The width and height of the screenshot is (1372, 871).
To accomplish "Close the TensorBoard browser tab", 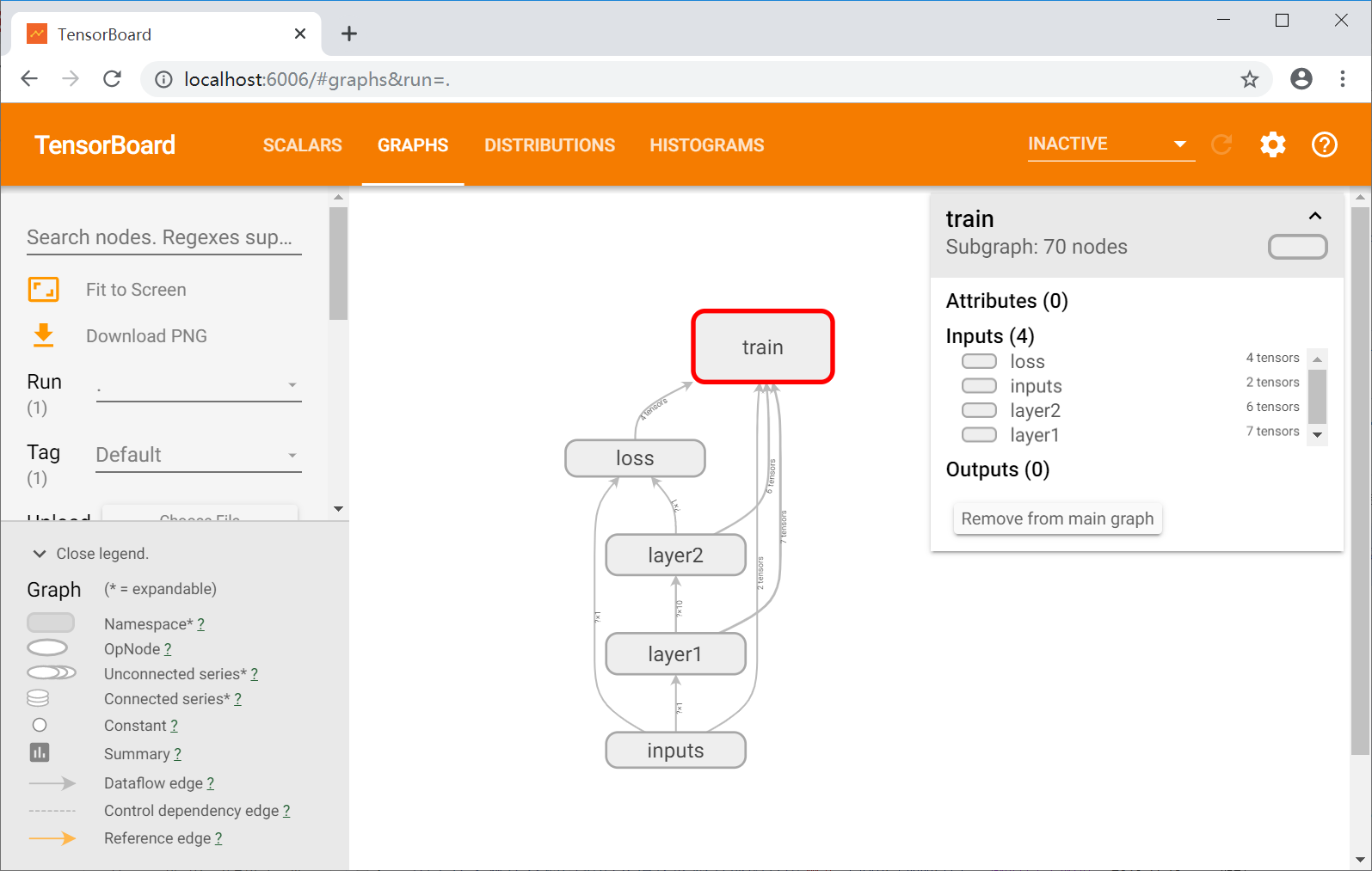I will (300, 34).
